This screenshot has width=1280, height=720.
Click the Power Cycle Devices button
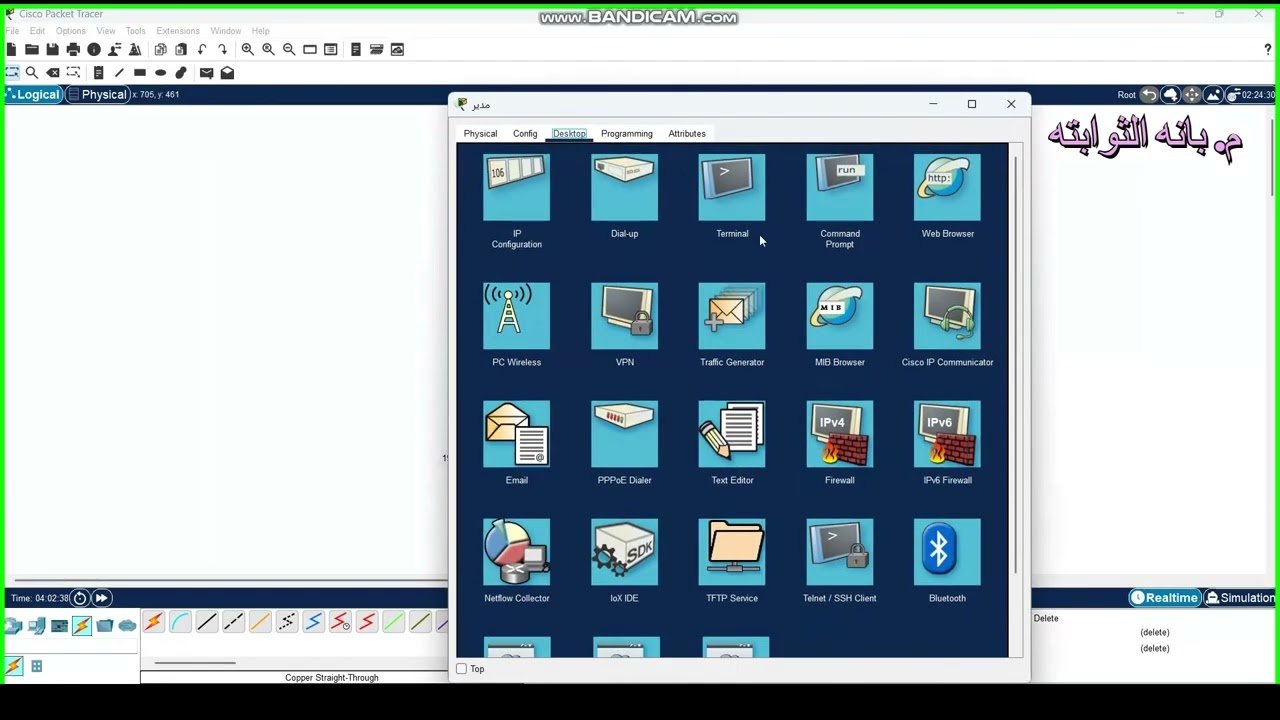pos(80,598)
